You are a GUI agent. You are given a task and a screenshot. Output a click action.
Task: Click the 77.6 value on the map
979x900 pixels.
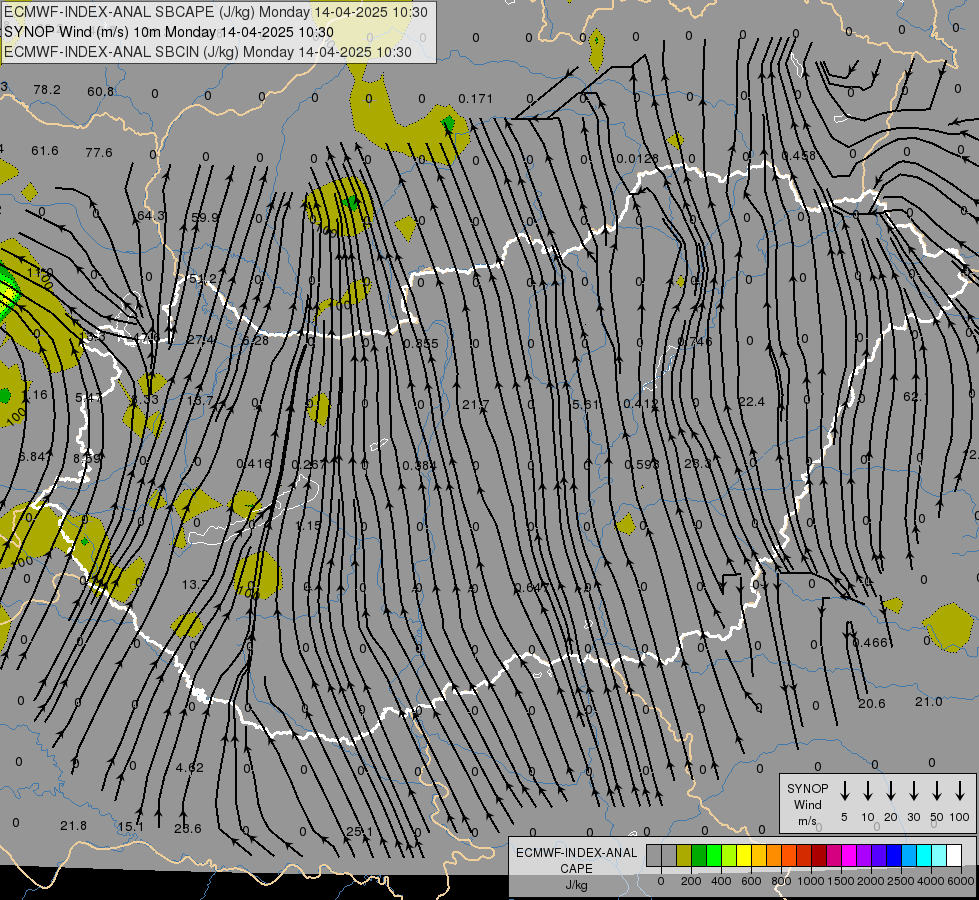tap(99, 152)
